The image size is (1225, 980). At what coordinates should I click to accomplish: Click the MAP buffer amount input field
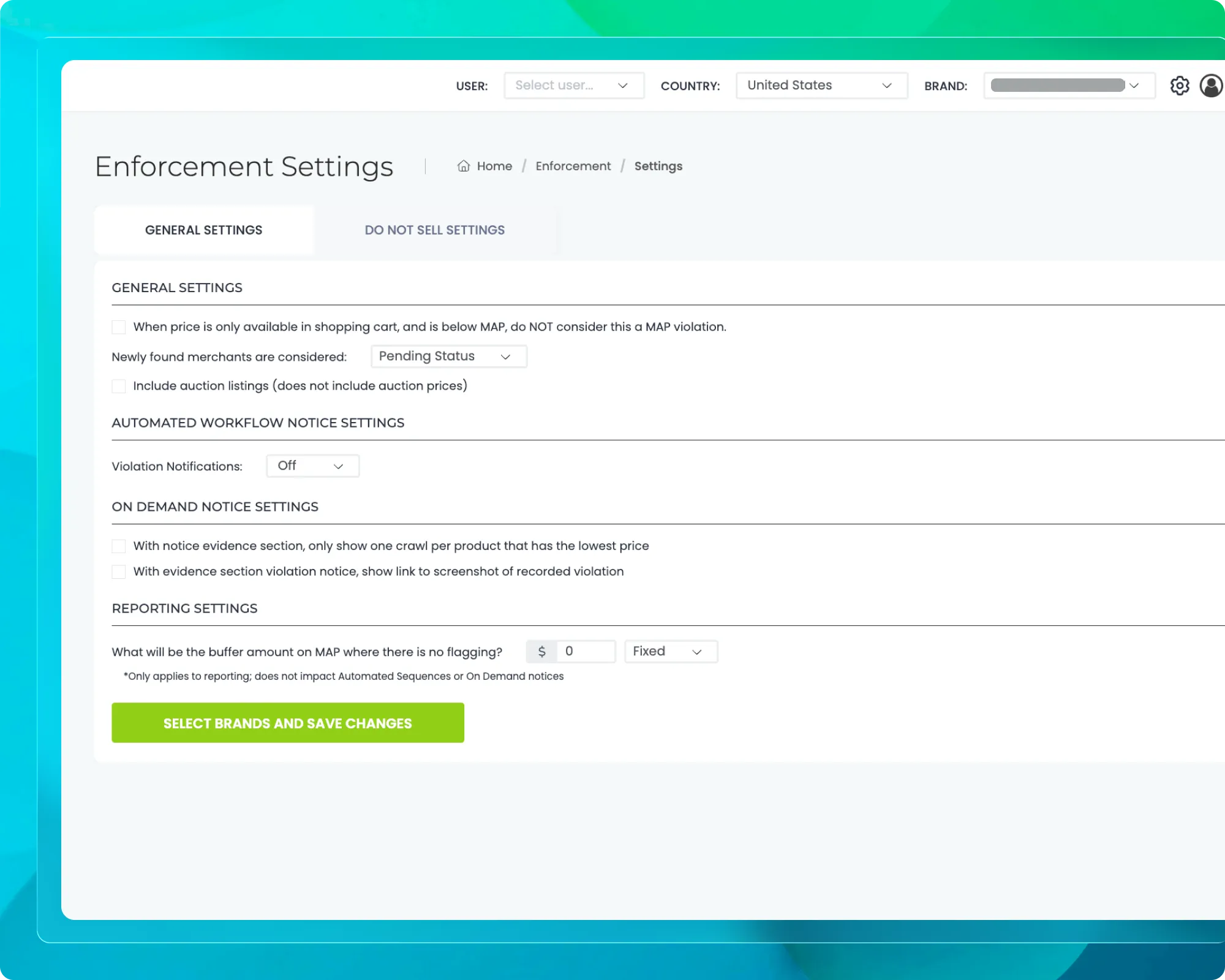586,651
